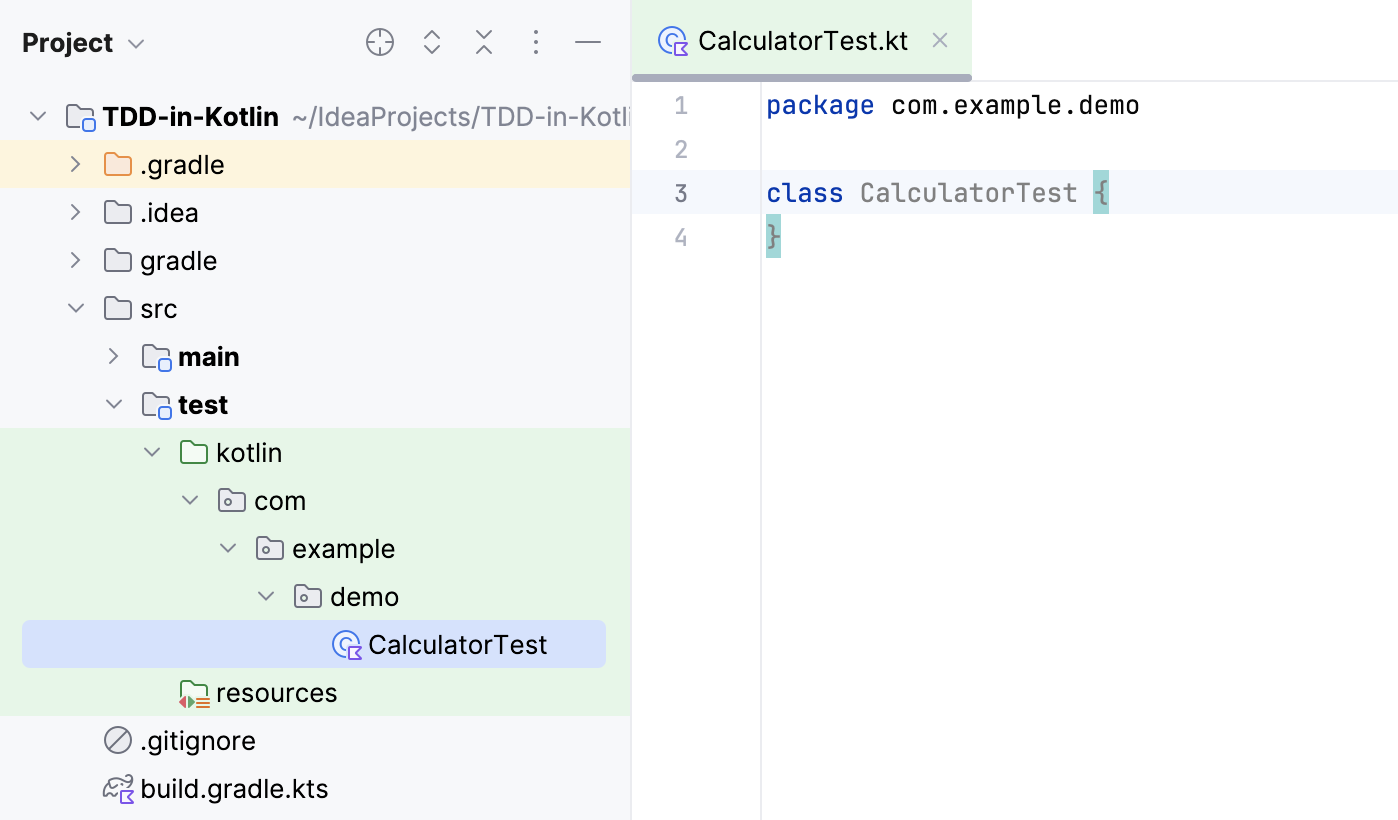Screen dimensions: 1398x820
Task: Expand the .idea folder
Action: click(x=75, y=212)
